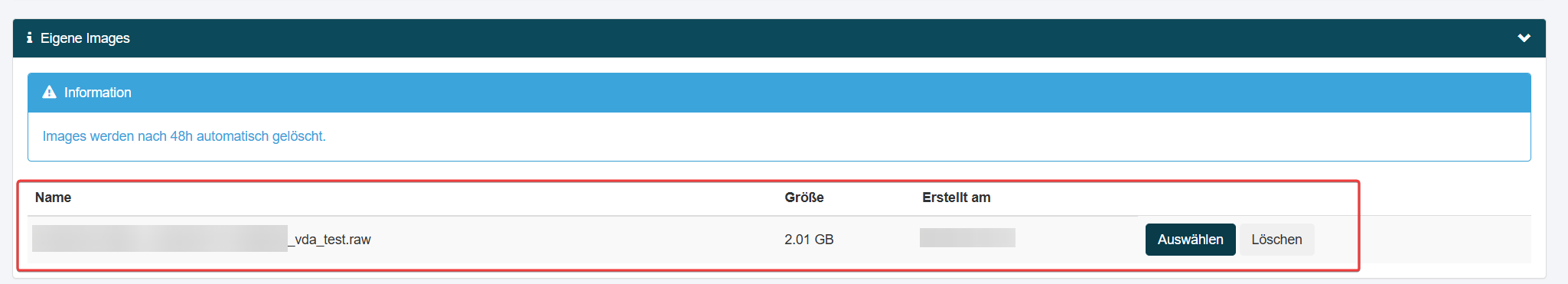Viewport: 1568px width, 284px height.
Task: Click the info icon beside Eigene Images
Action: tap(29, 38)
